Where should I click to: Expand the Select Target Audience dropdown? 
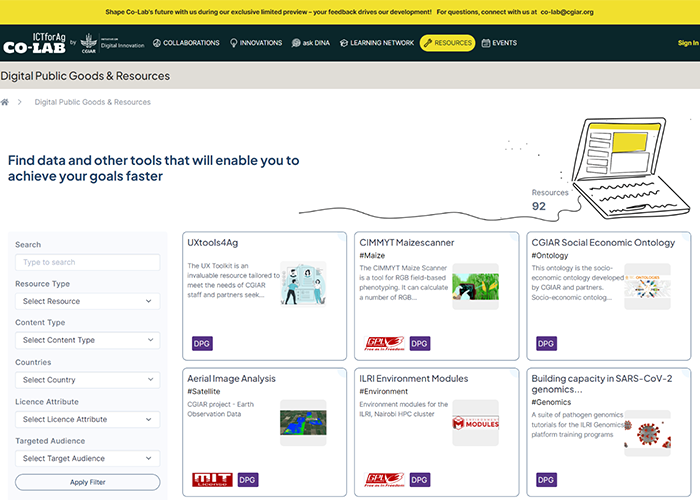tap(88, 458)
